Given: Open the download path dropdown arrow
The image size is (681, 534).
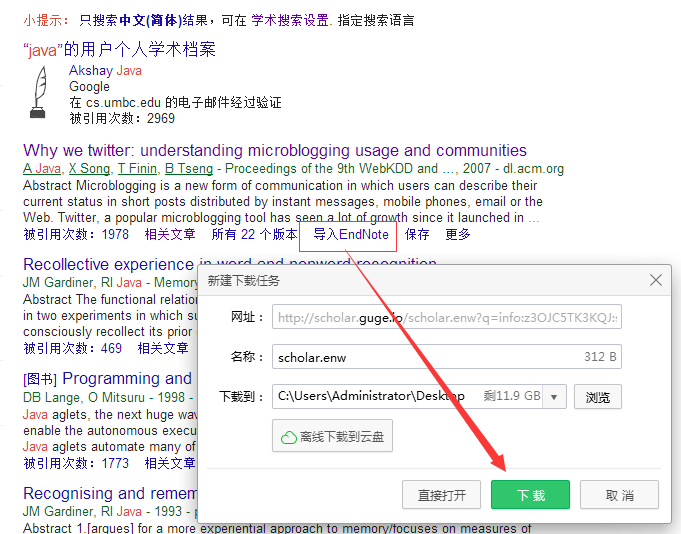Looking at the screenshot, I should [554, 397].
